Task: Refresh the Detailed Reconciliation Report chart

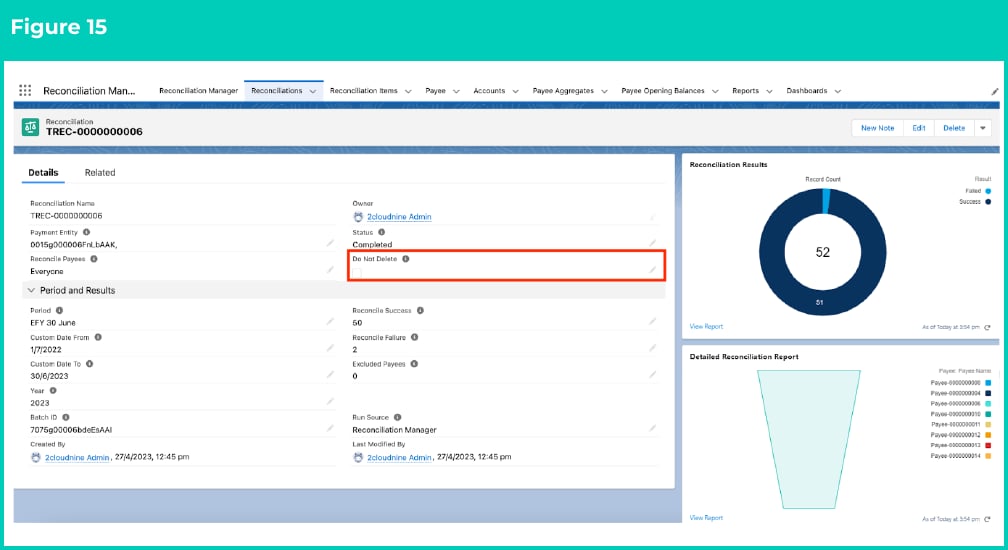Action: [x=987, y=519]
